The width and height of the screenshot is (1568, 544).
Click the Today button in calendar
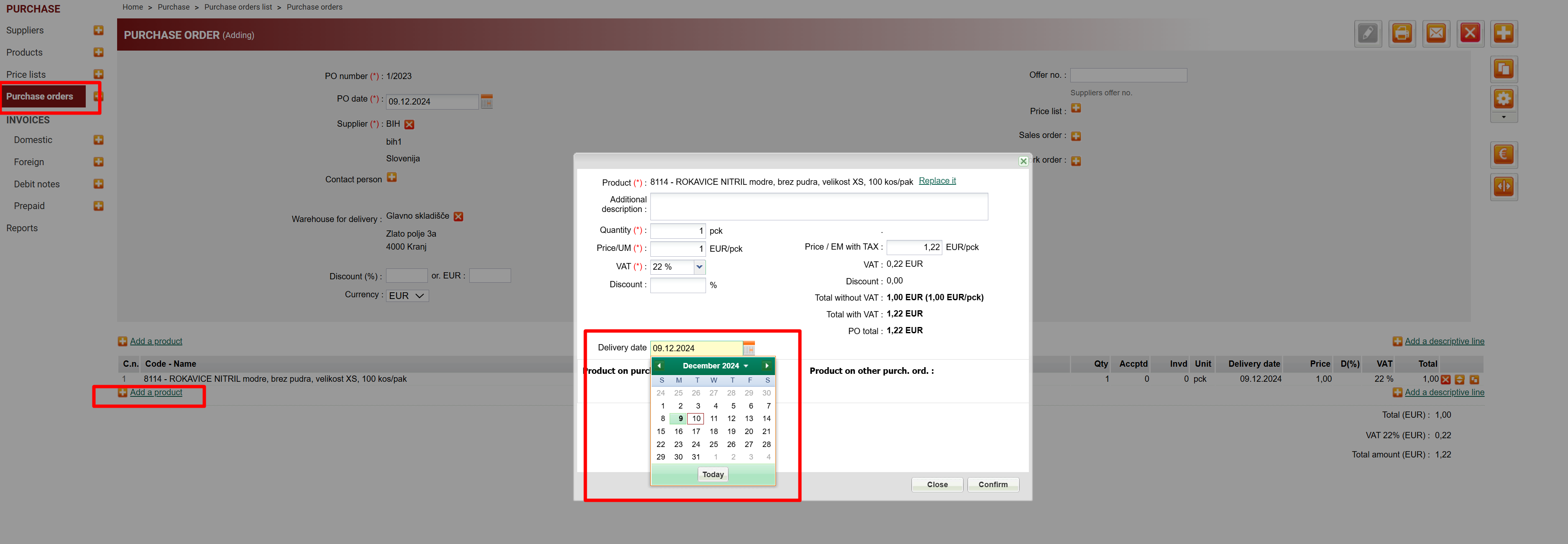click(x=713, y=474)
